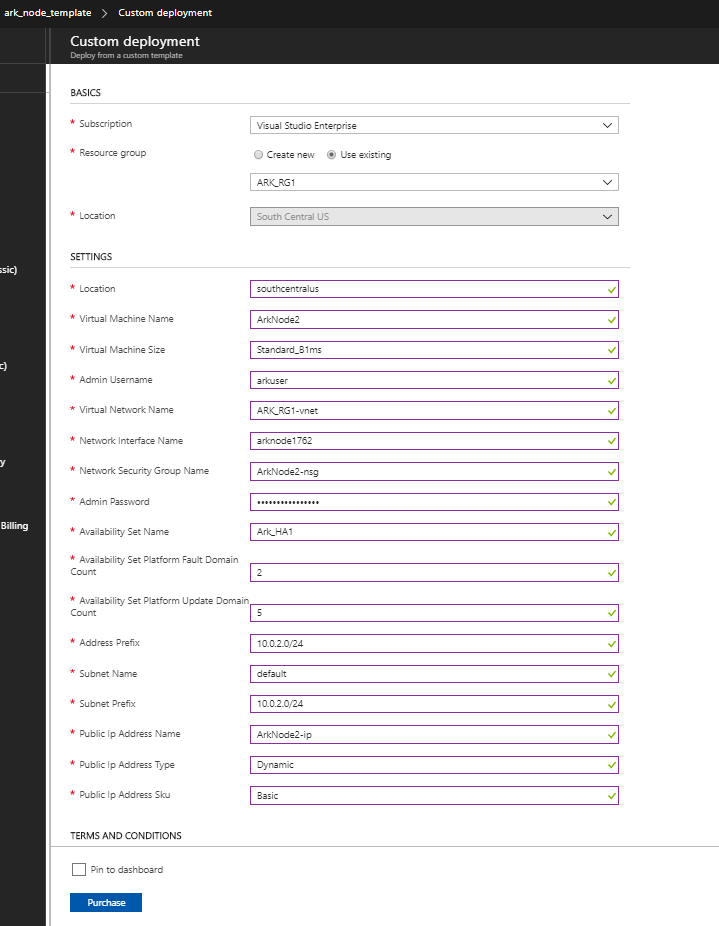Check the Pin to dashboard checkbox

(80, 869)
